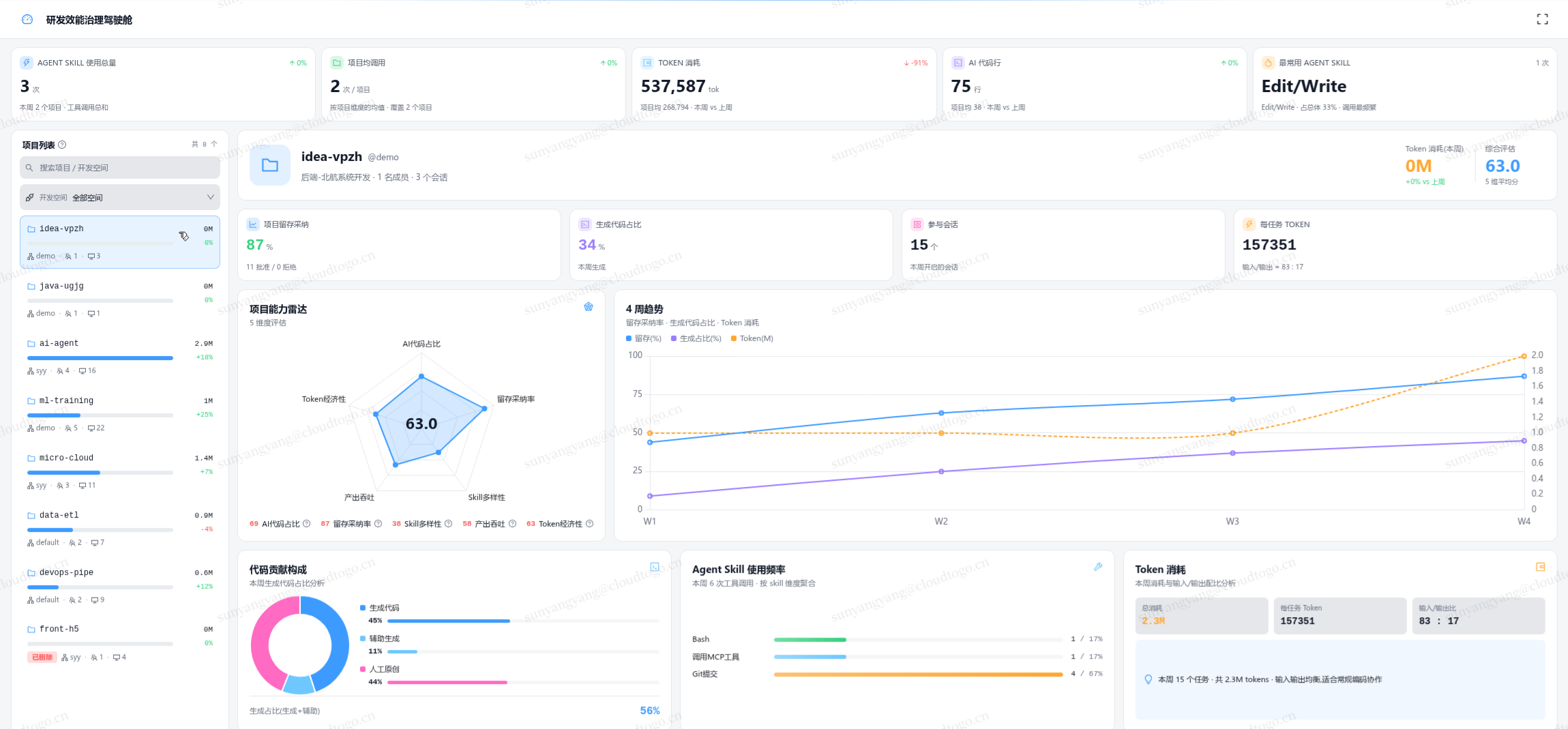This screenshot has height=729, width=1568.
Task: Click the -91% change indicator on TOKEN 消耗
Action: coord(916,63)
